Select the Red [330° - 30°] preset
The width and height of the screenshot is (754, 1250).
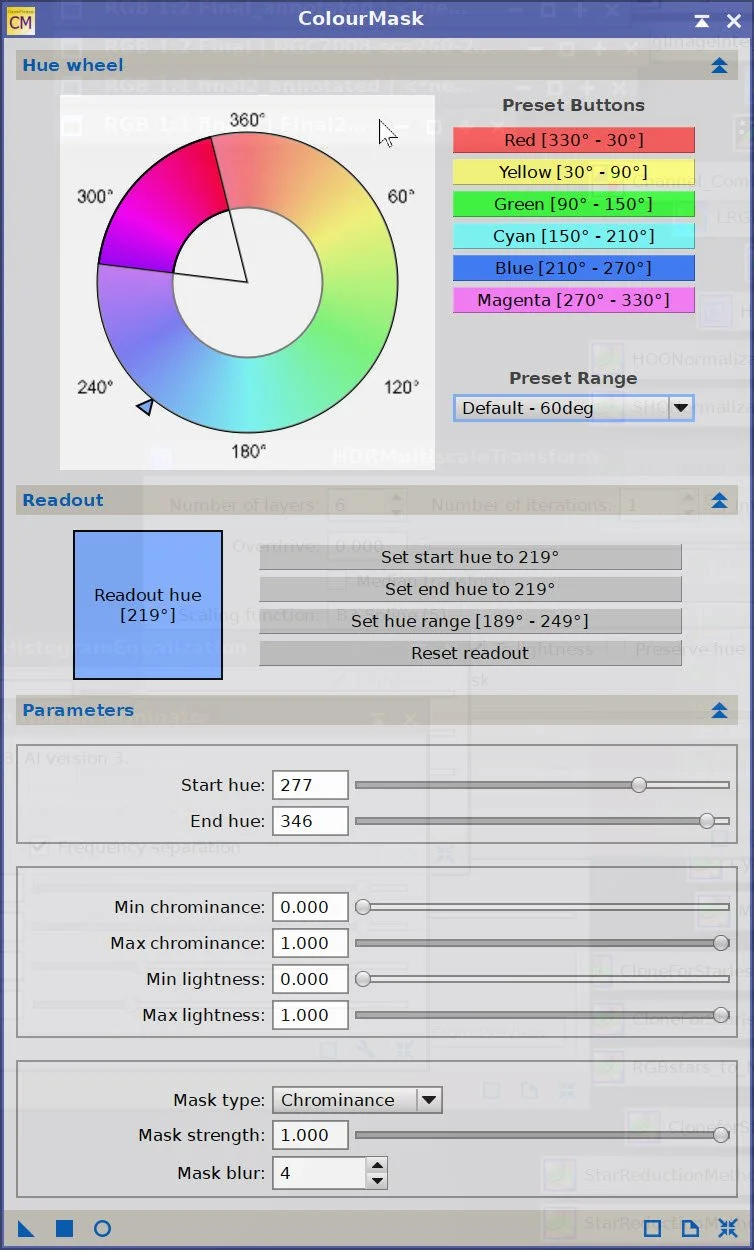click(x=574, y=140)
